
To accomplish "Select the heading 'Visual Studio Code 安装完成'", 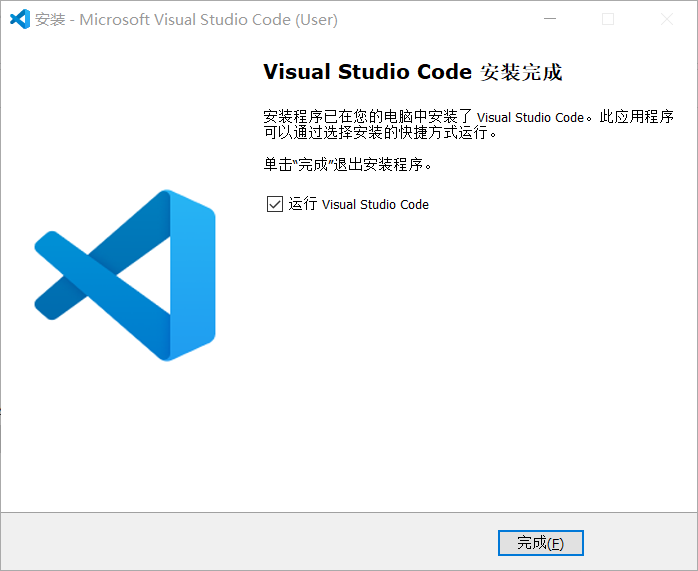I will point(413,72).
